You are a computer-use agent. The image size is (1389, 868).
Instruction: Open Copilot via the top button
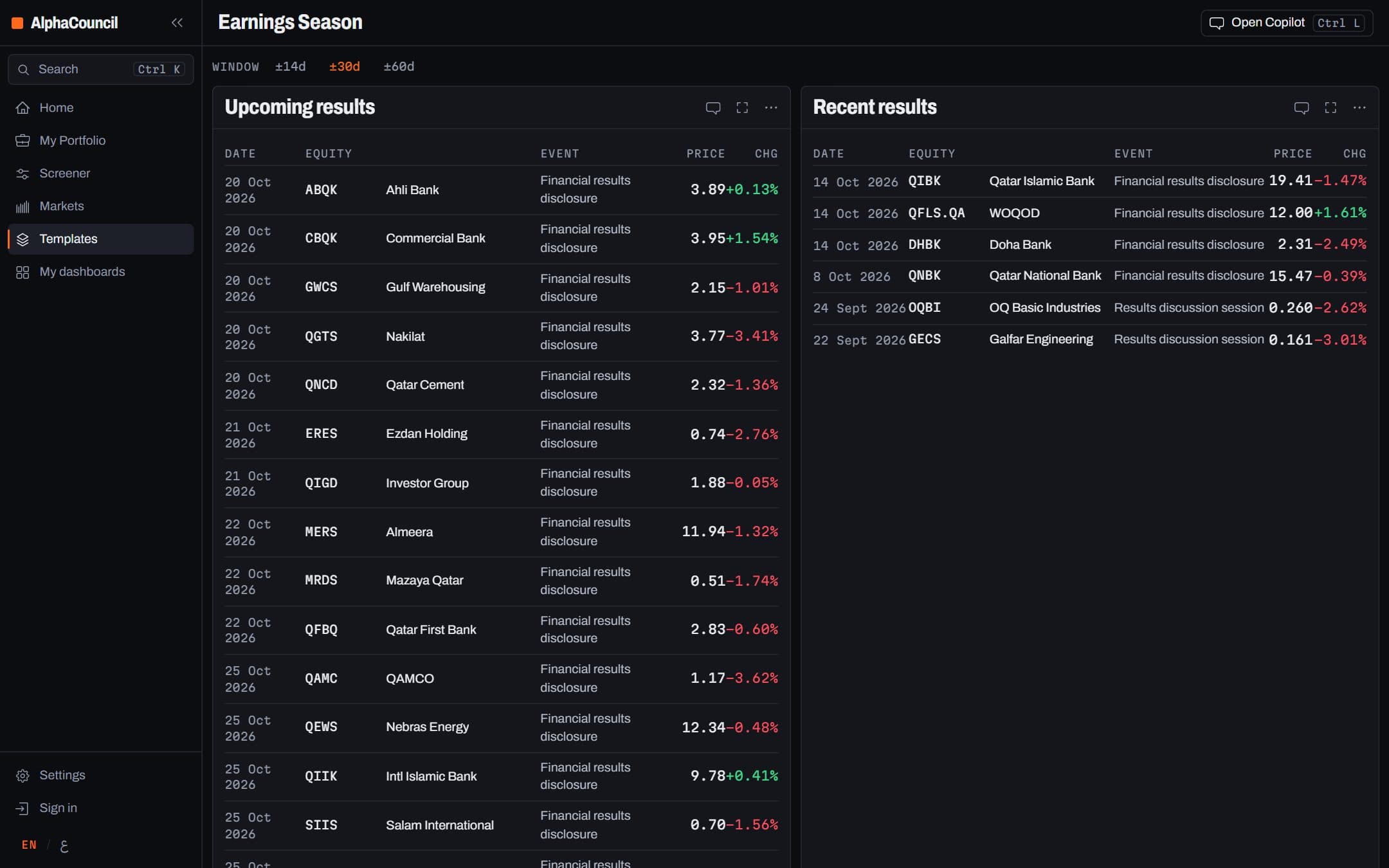coord(1286,23)
